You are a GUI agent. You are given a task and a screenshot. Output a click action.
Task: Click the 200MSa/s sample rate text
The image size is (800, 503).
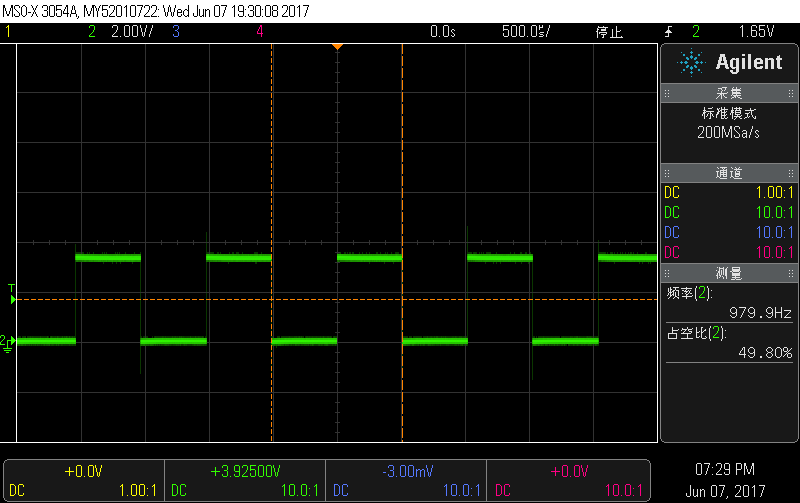[x=729, y=133]
